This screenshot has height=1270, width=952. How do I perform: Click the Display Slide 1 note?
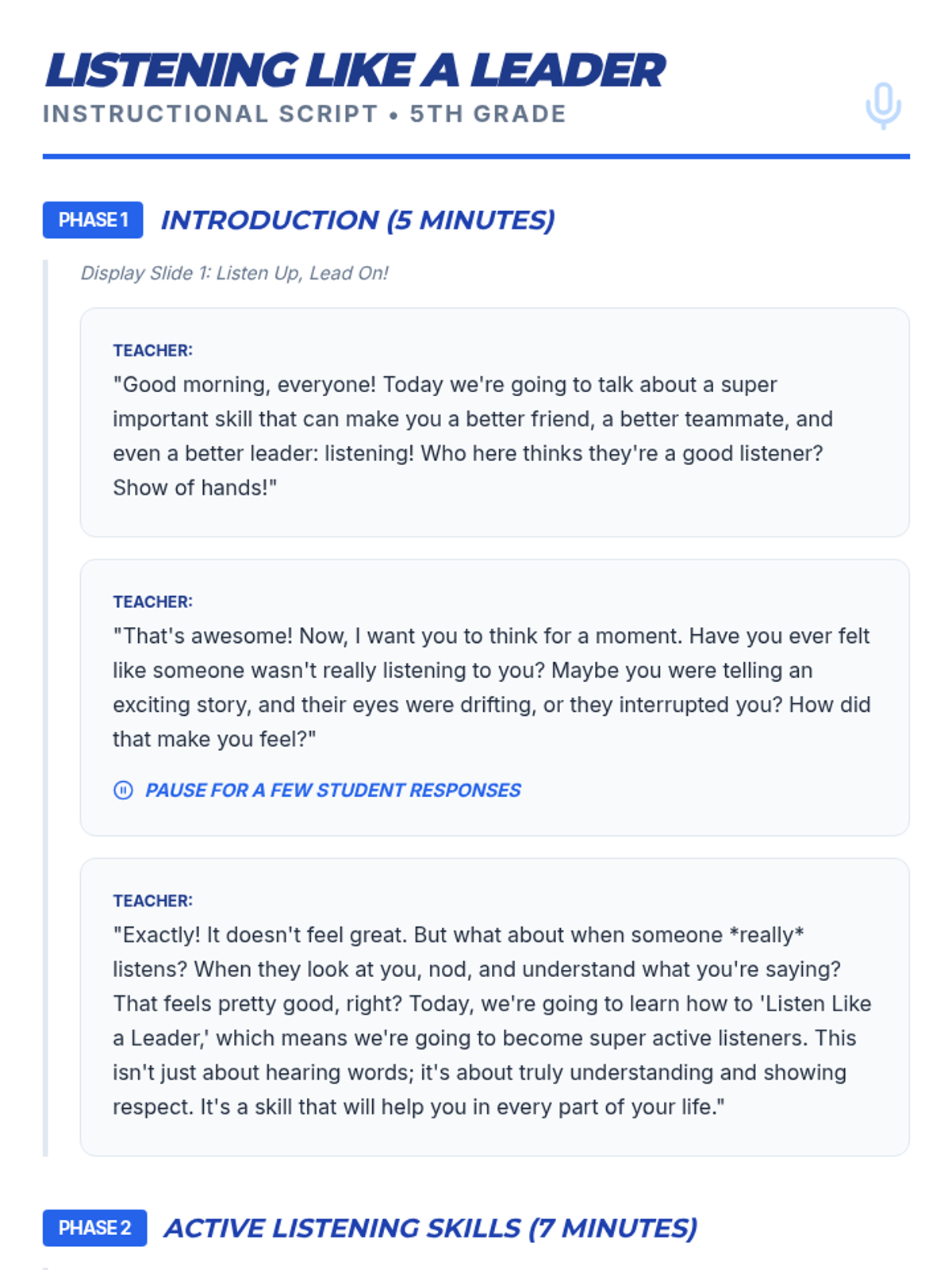[x=234, y=273]
